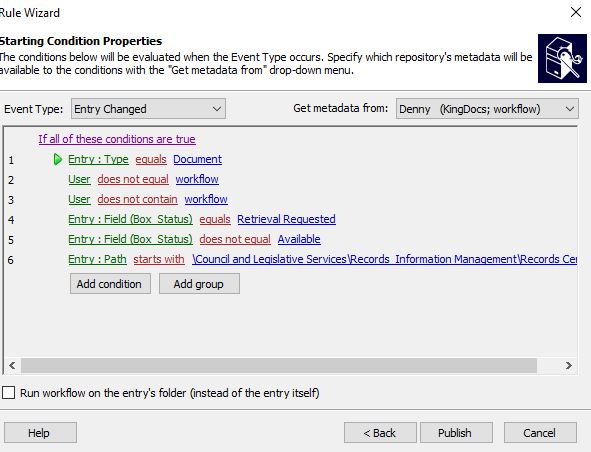Click the 'Entry : Path' condition link

97,259
